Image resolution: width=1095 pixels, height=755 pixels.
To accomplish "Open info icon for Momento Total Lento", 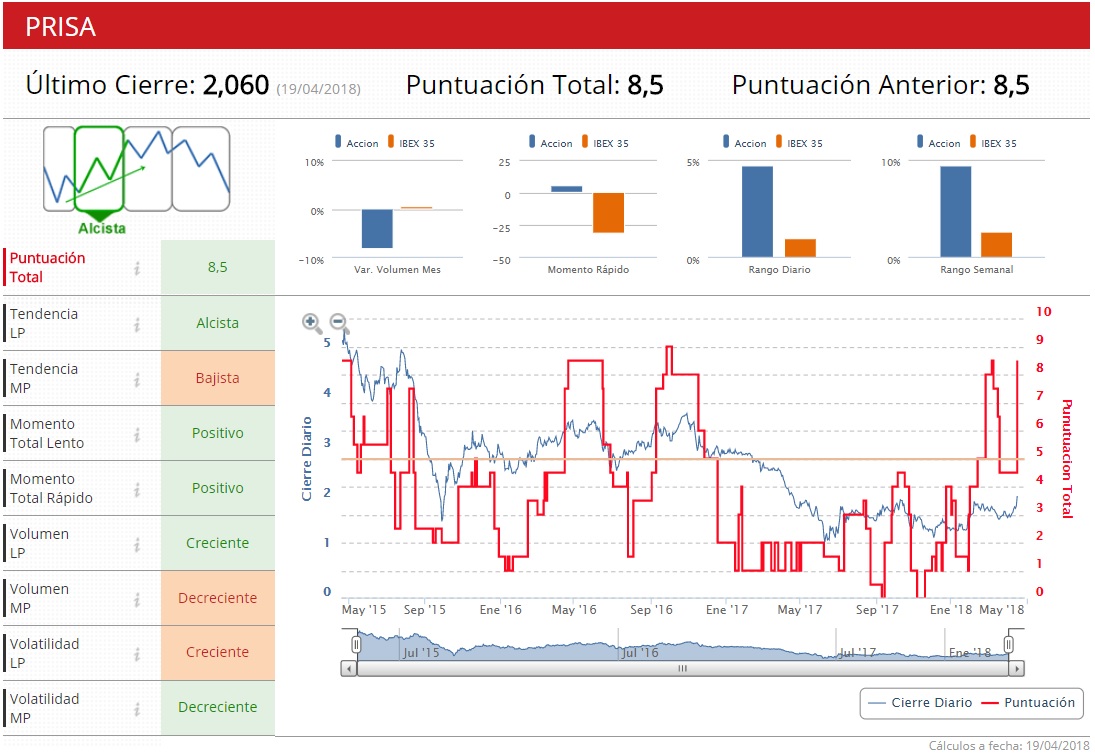I will click(x=138, y=434).
